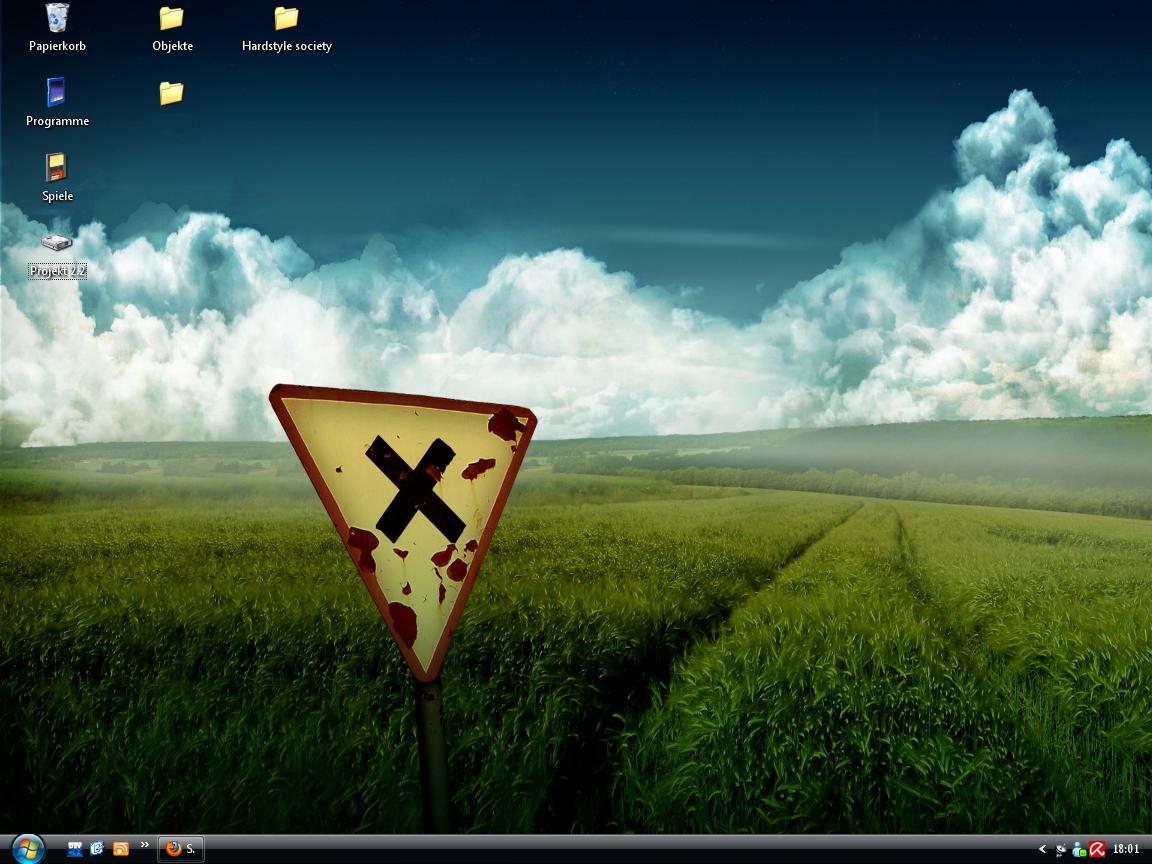Click an empty area of the taskbar
1152x864 pixels.
click(600, 850)
